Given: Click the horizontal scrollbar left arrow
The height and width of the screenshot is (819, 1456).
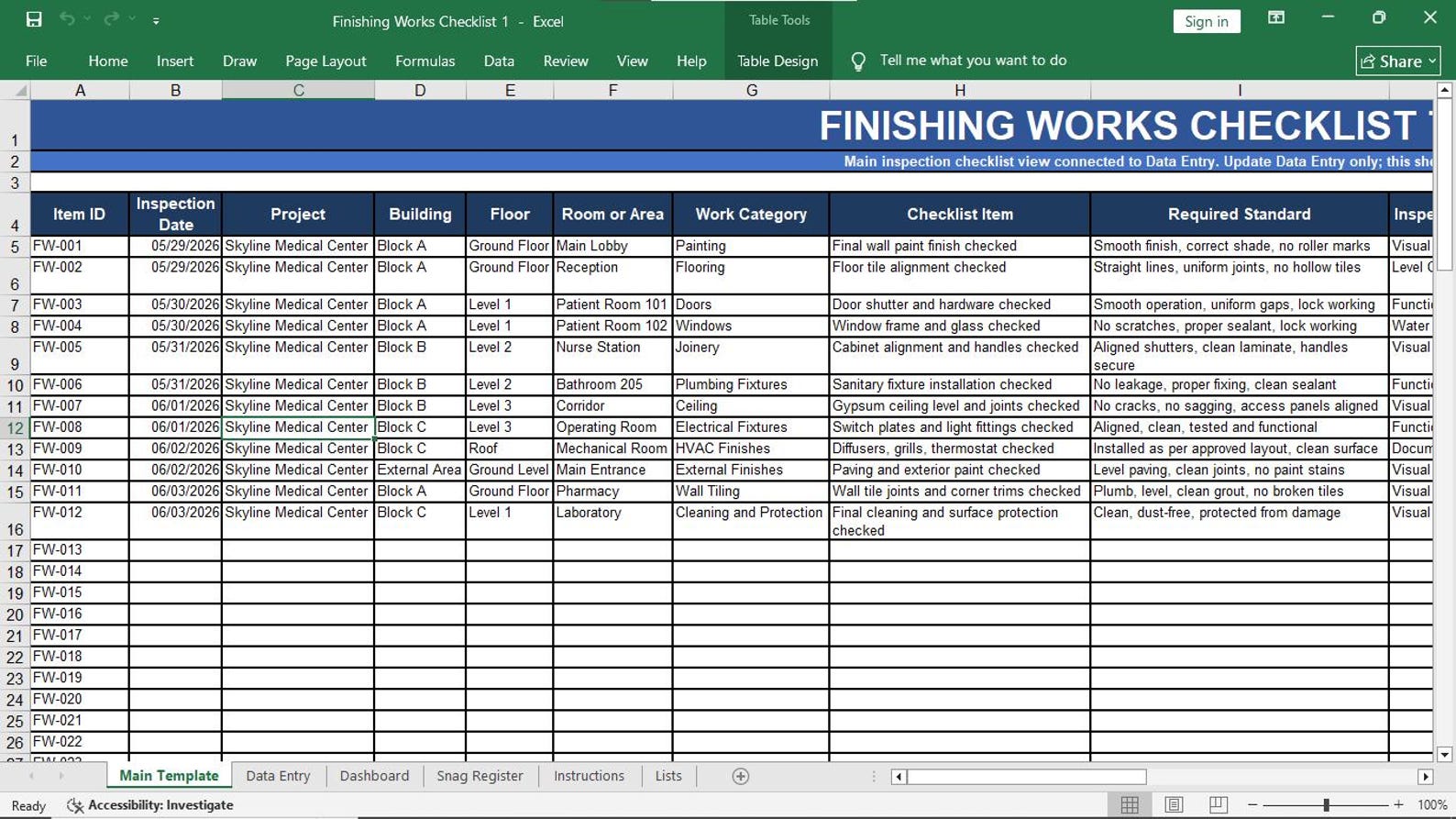Looking at the screenshot, I should tap(899, 777).
